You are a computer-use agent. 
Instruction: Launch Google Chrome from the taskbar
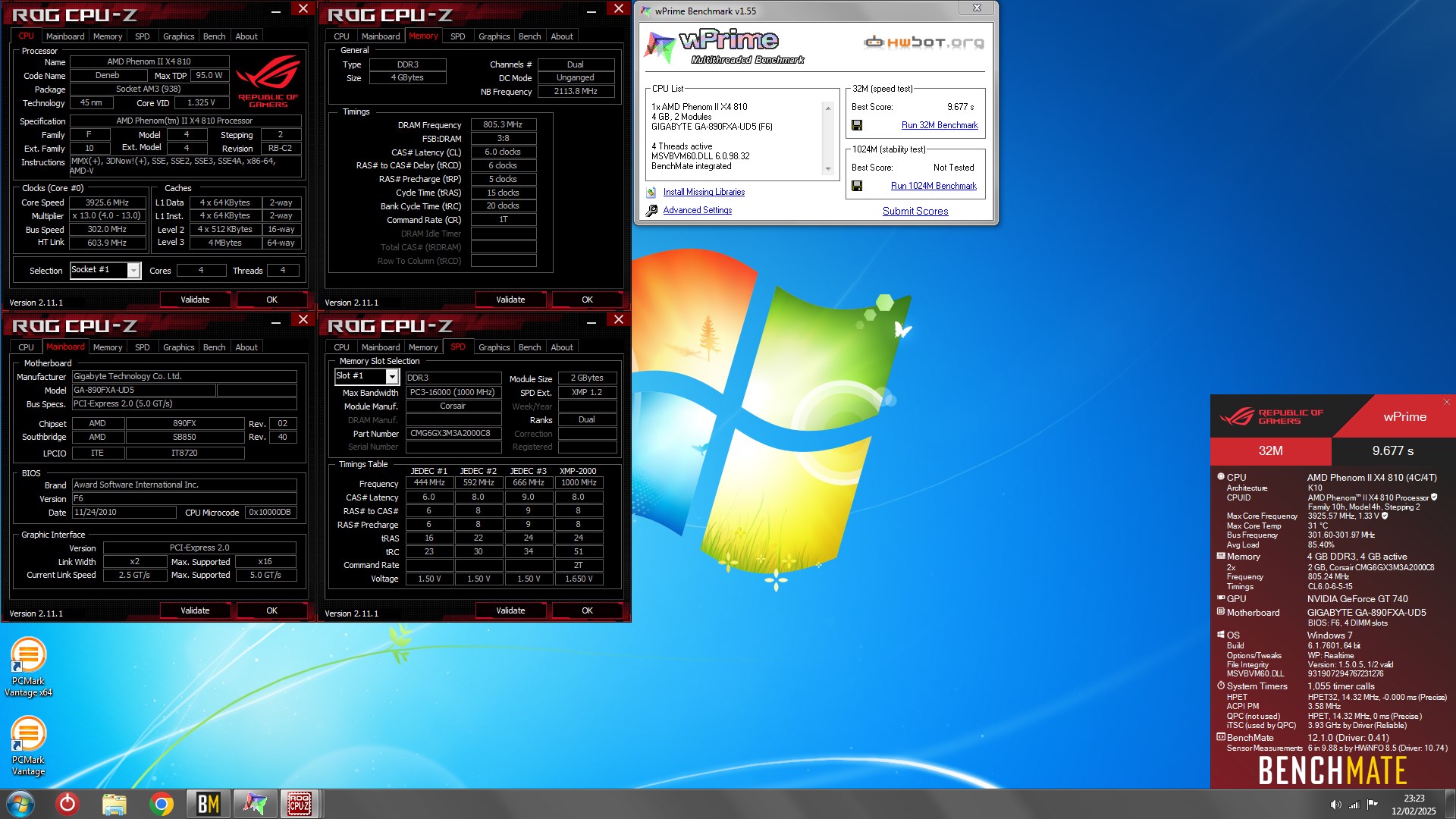(x=161, y=804)
